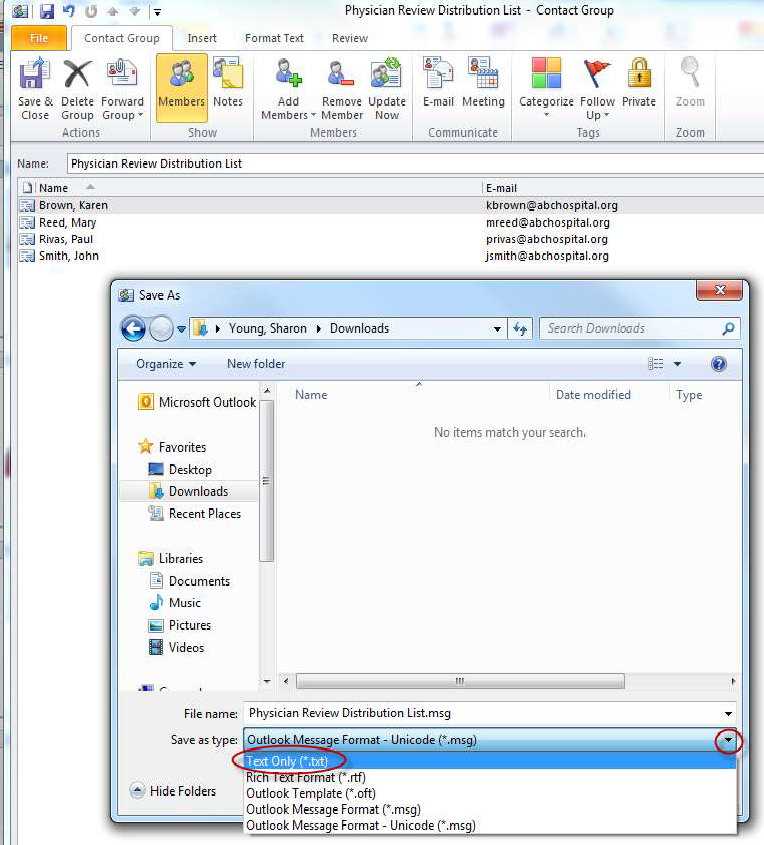
Task: Open the File tab
Action: click(39, 38)
